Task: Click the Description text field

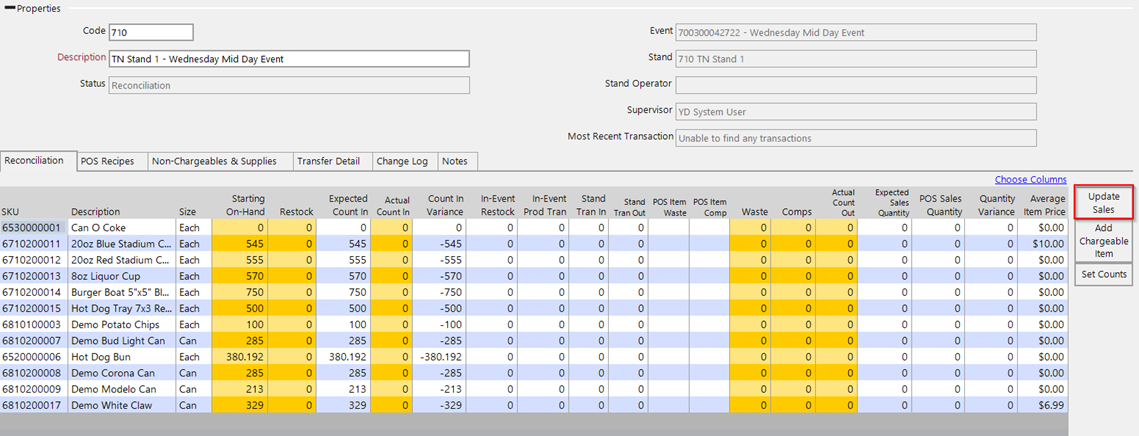Action: coord(289,59)
